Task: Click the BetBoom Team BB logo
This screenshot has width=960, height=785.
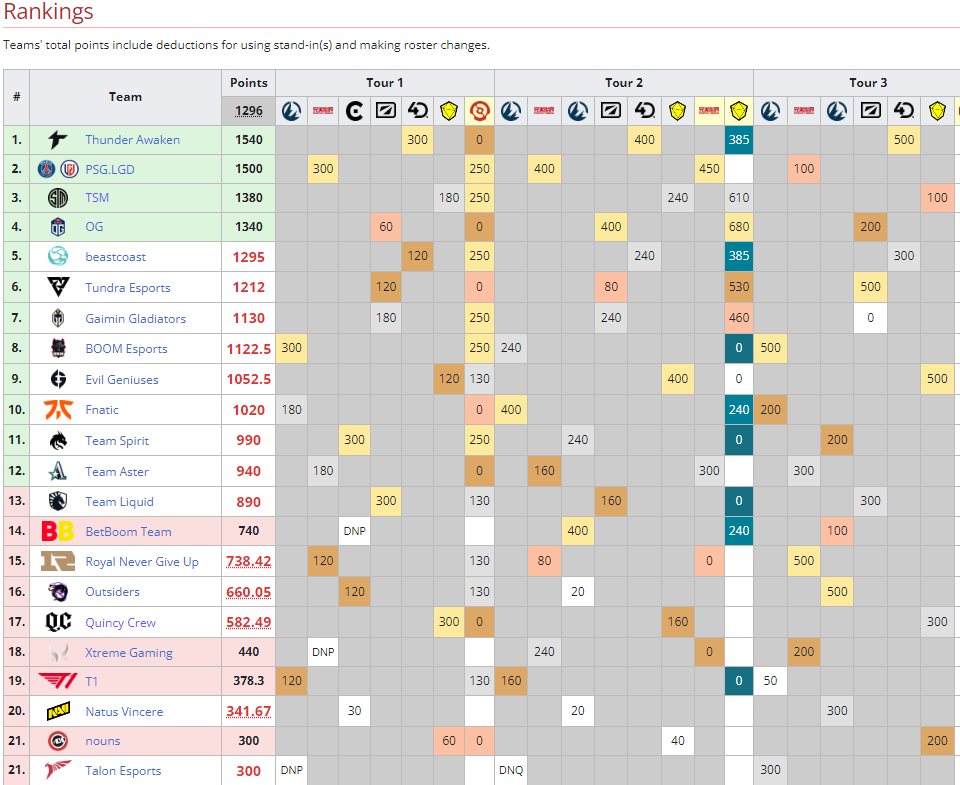Action: [x=58, y=531]
